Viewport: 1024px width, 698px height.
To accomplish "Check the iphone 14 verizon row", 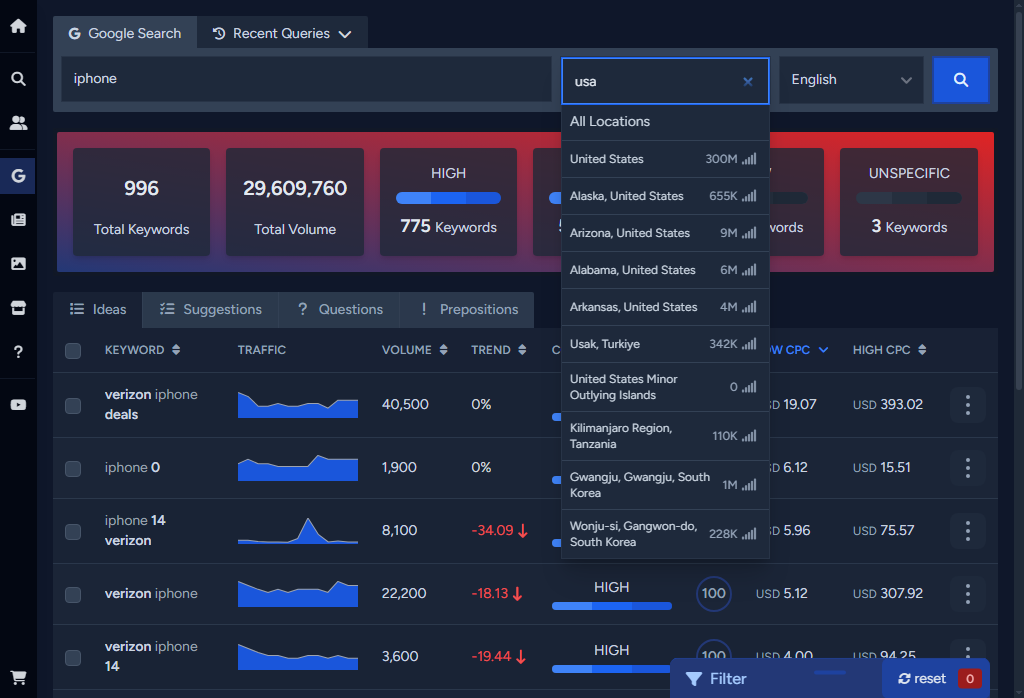I will [x=73, y=531].
